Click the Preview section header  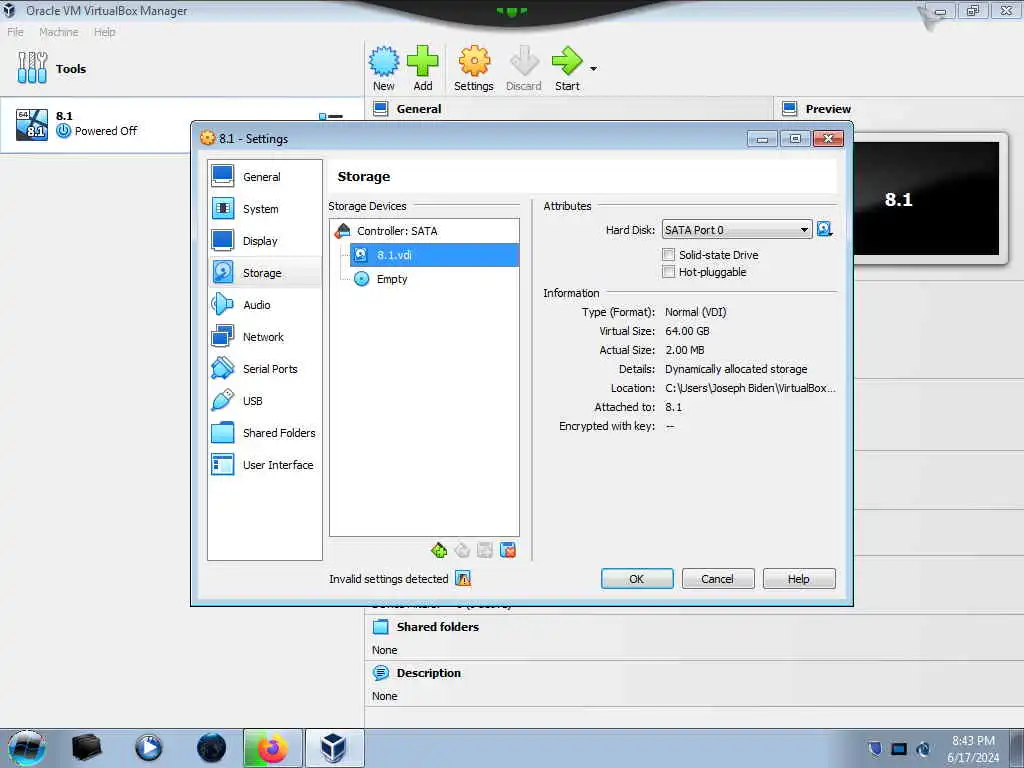828,109
